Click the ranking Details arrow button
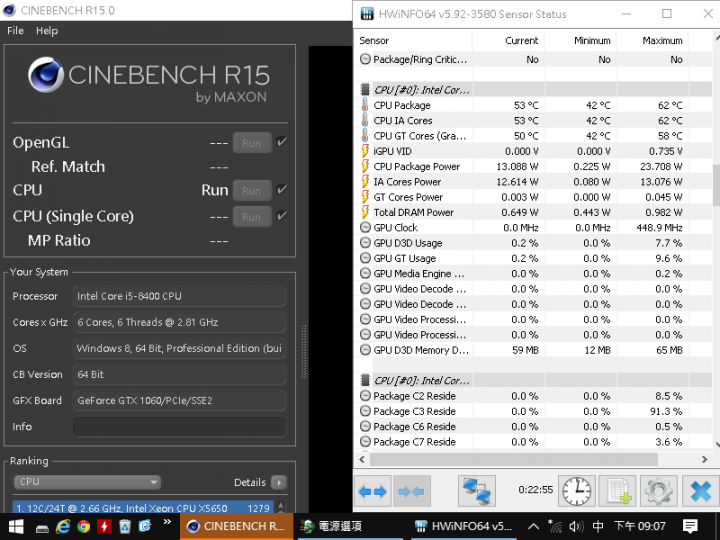The width and height of the screenshot is (720, 540). coord(279,482)
